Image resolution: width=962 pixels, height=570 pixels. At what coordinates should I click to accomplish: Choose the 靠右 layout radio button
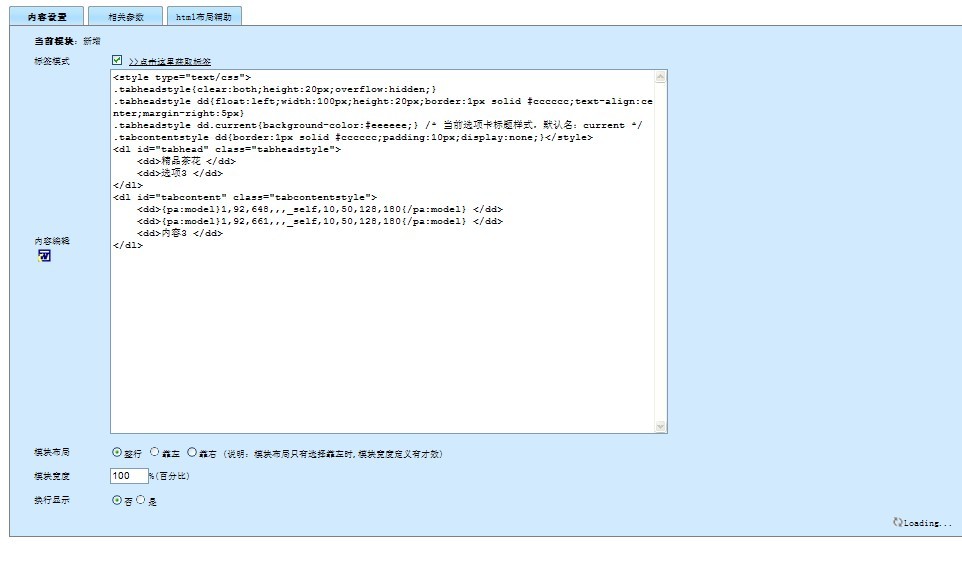192,452
